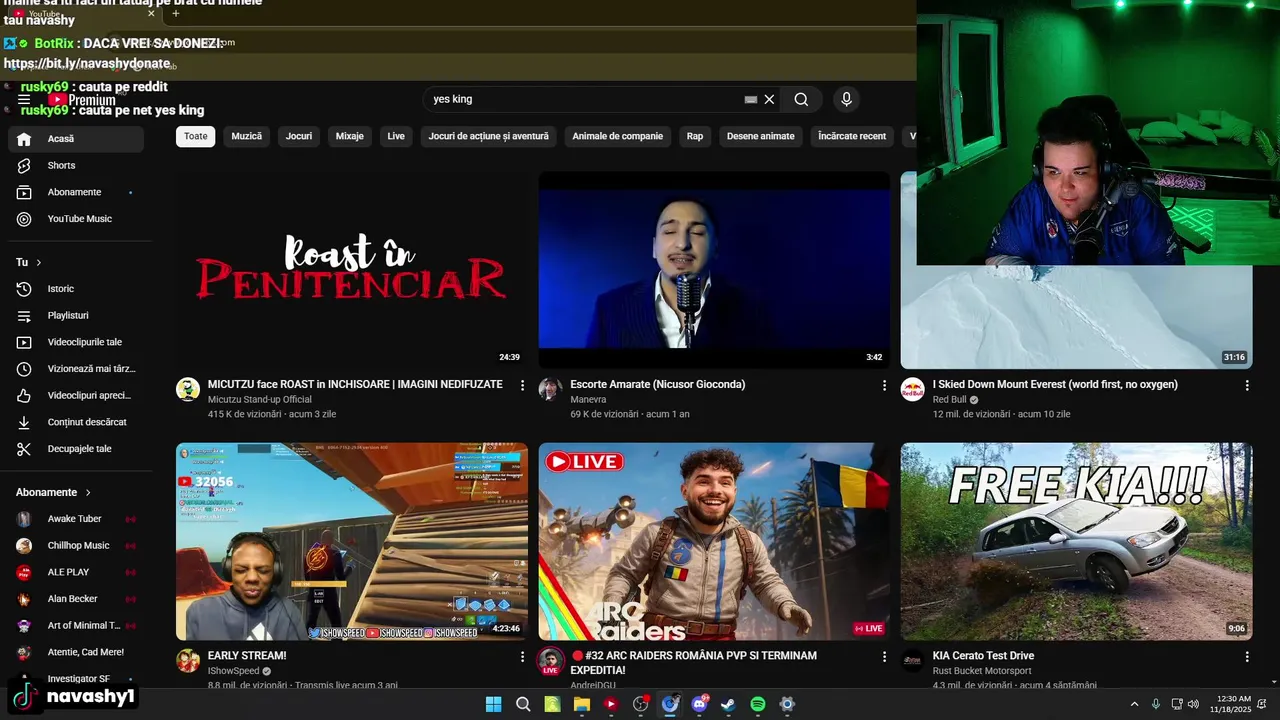This screenshot has width=1280, height=720.
Task: Select 'Încărcate recent' filter chip
Action: [x=852, y=136]
